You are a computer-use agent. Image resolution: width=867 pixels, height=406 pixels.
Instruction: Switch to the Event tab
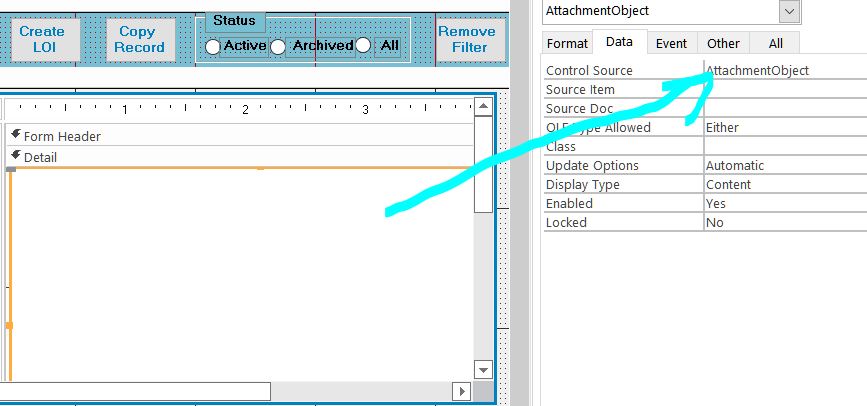tap(671, 44)
